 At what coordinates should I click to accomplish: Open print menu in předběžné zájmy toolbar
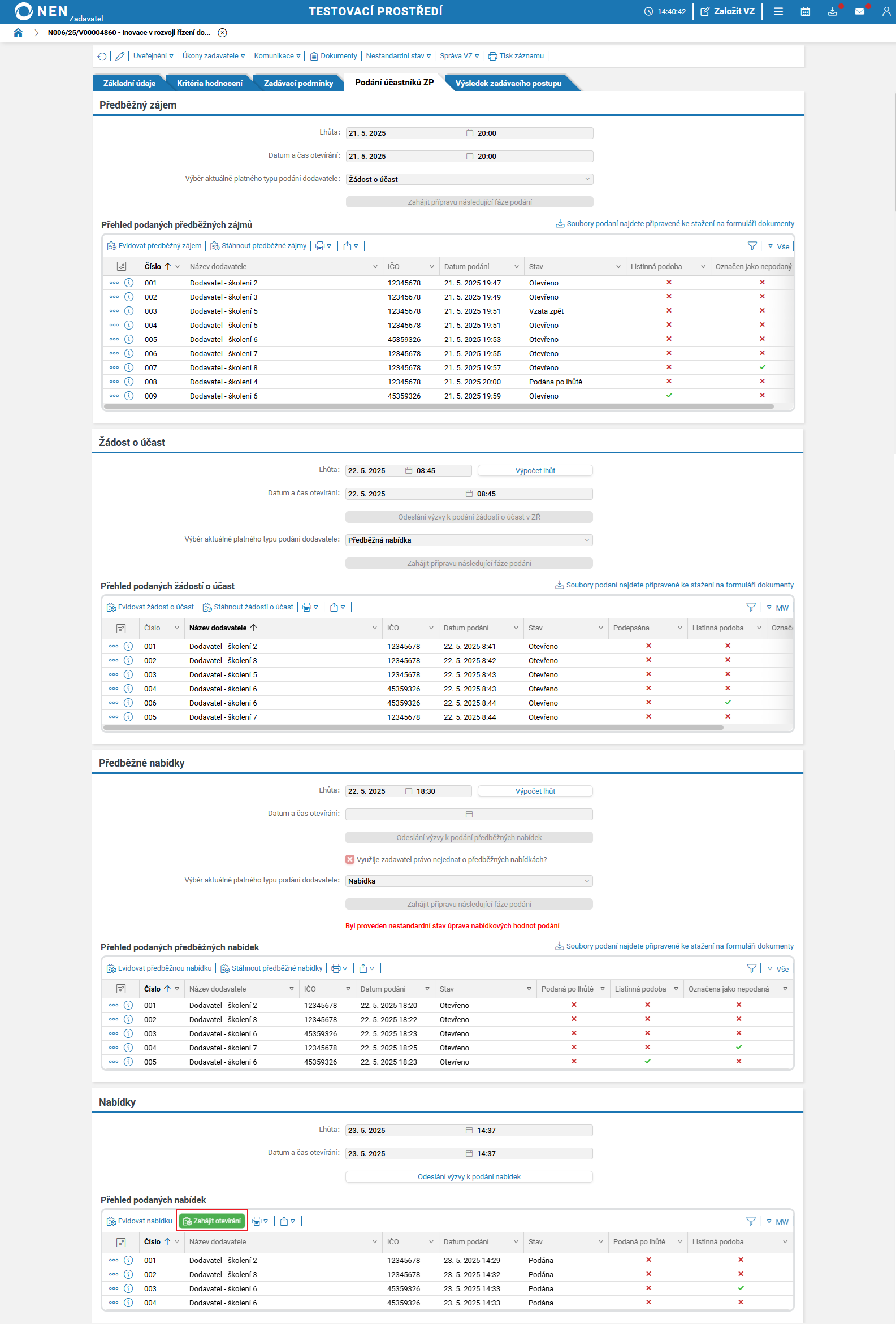(x=323, y=246)
